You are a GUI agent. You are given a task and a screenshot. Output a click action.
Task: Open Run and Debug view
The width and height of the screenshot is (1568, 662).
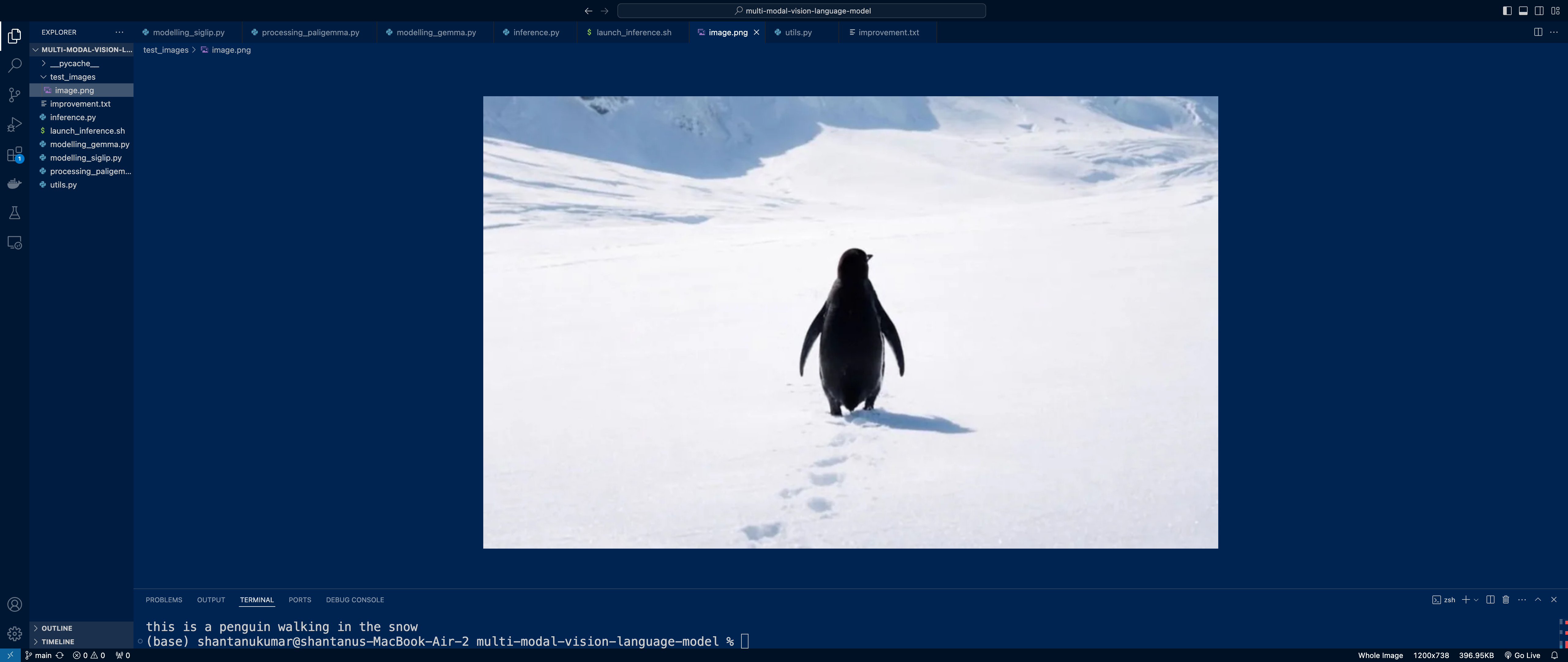[x=15, y=125]
